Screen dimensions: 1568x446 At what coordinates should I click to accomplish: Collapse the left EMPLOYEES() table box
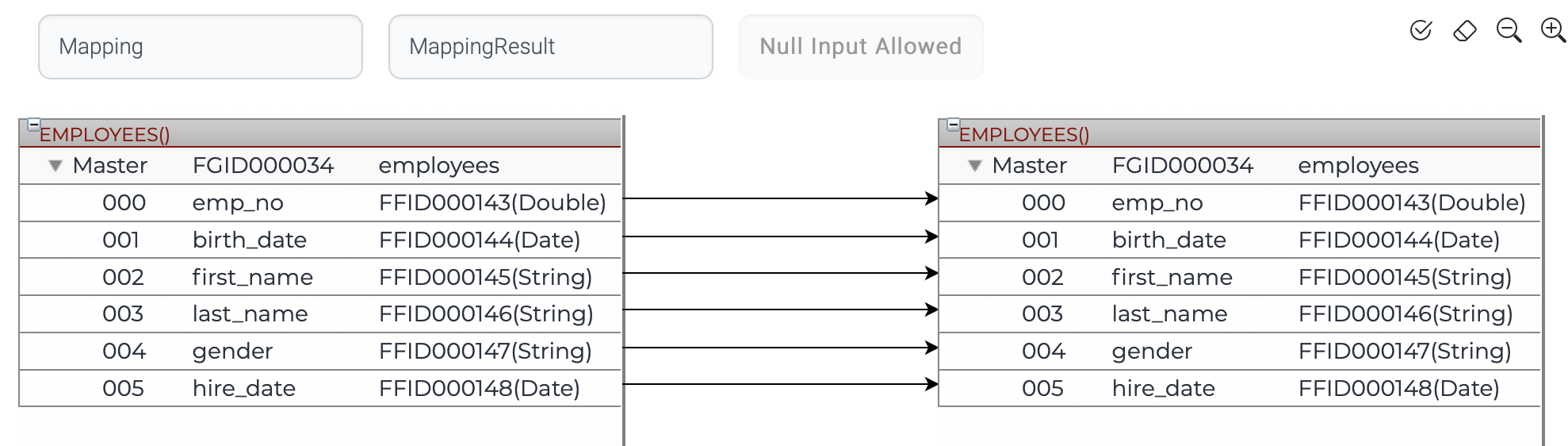[33, 125]
